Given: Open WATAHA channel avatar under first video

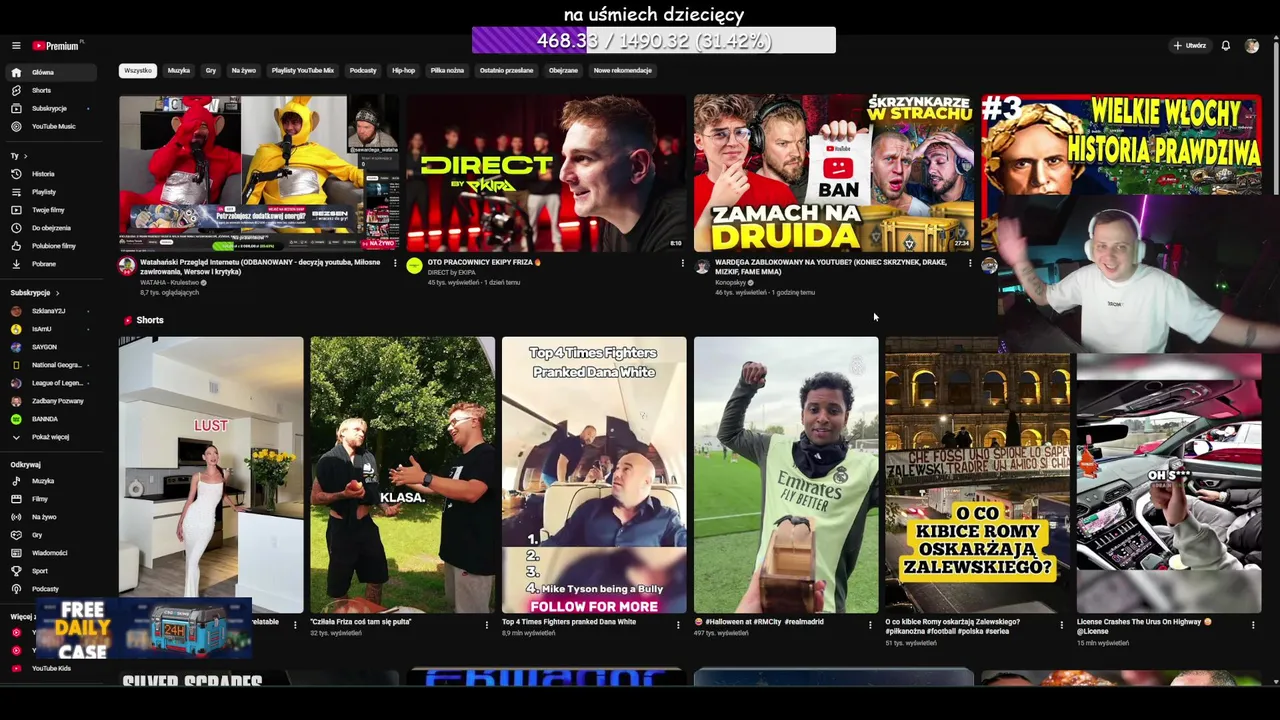Looking at the screenshot, I should pyautogui.click(x=127, y=265).
